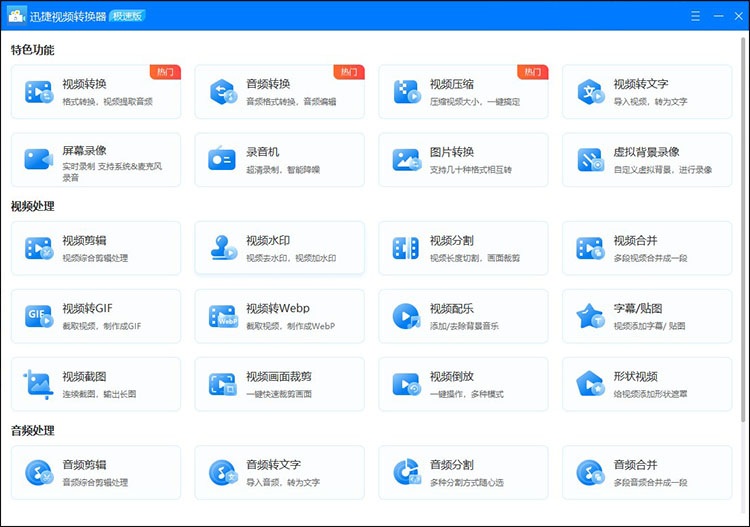Image resolution: width=750 pixels, height=527 pixels.
Task: Open the 虚拟背景录像 icon
Action: click(591, 160)
